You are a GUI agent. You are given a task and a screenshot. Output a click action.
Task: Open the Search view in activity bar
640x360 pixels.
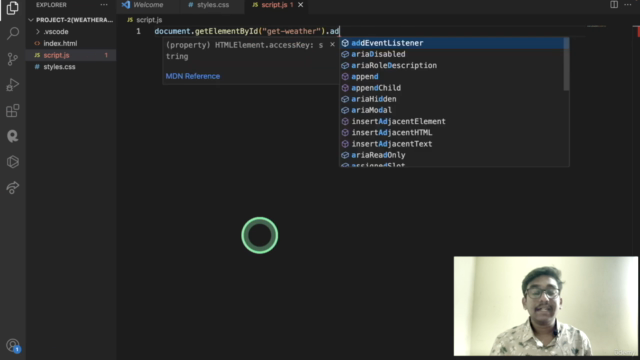click(x=13, y=33)
